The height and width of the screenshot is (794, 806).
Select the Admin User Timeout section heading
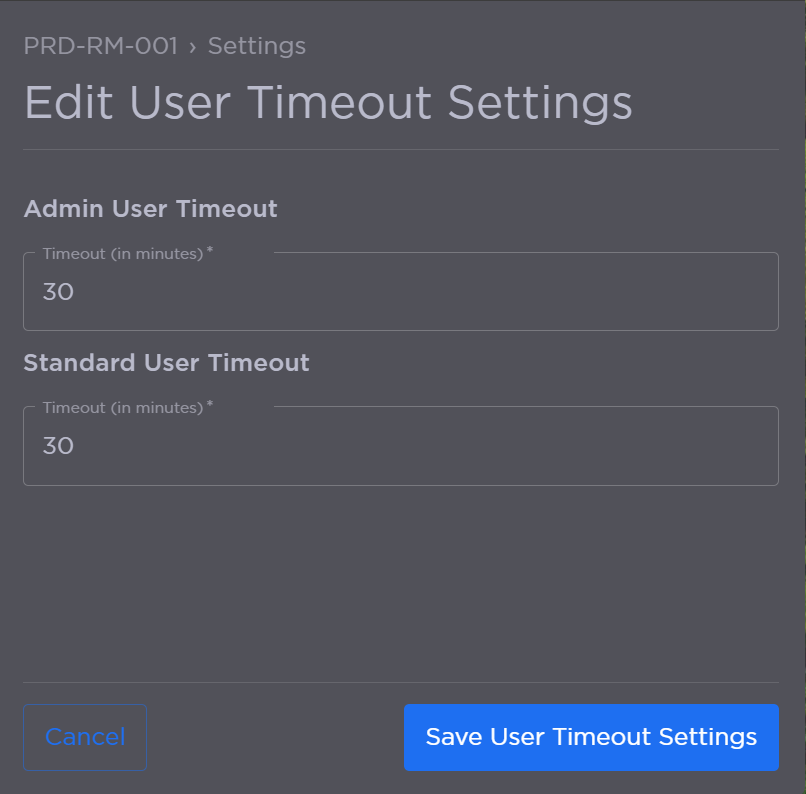(x=150, y=209)
